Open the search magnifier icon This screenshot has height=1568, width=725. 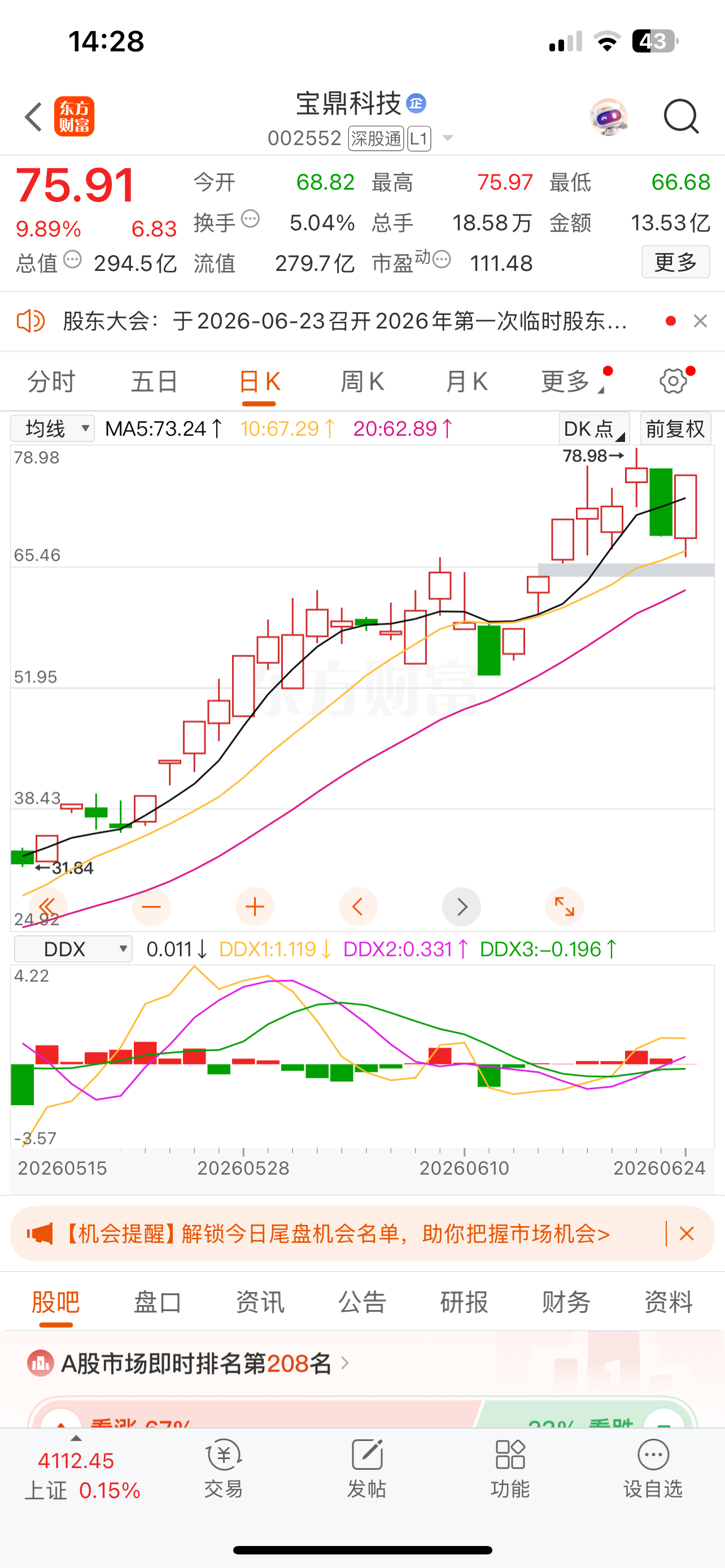point(681,116)
